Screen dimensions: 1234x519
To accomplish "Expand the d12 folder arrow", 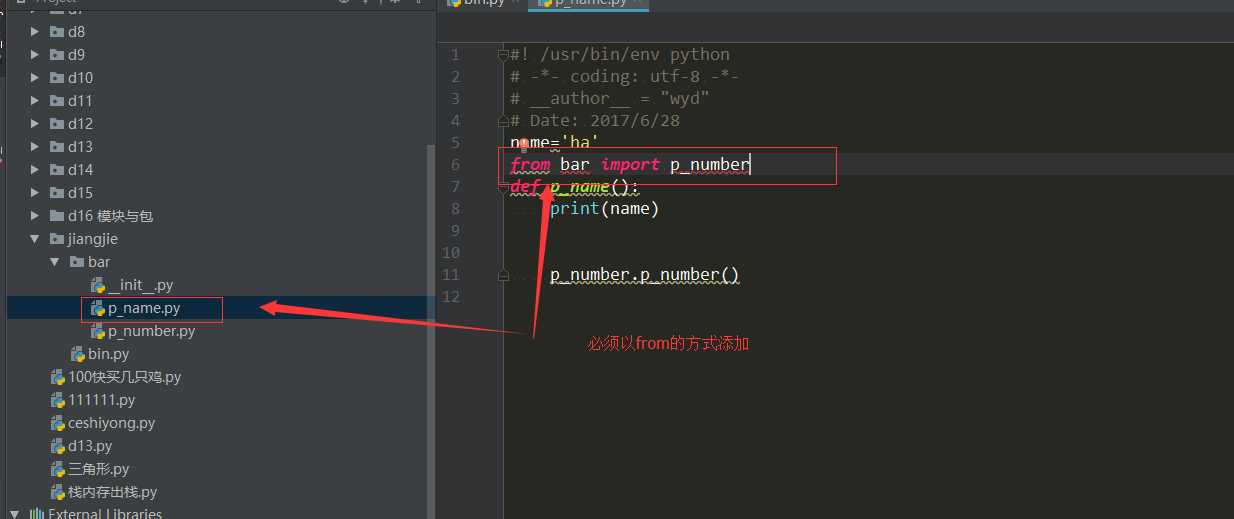I will 36,124.
